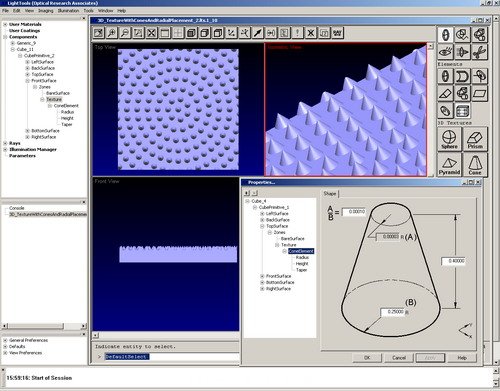Select the Cone 3D texture tool
Screen dimensions: 500x391
coord(475,165)
